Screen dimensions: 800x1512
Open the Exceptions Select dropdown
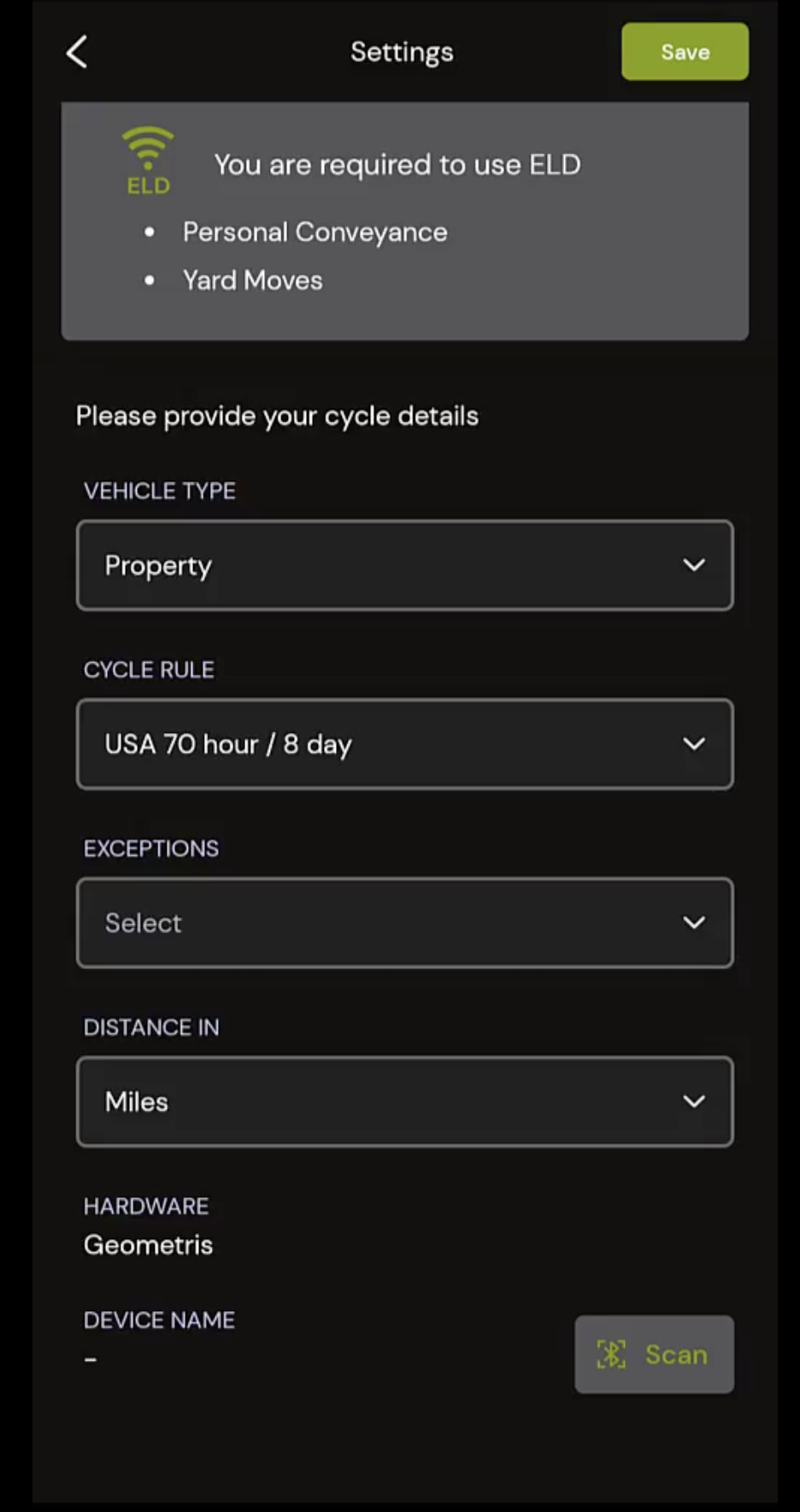(x=404, y=923)
